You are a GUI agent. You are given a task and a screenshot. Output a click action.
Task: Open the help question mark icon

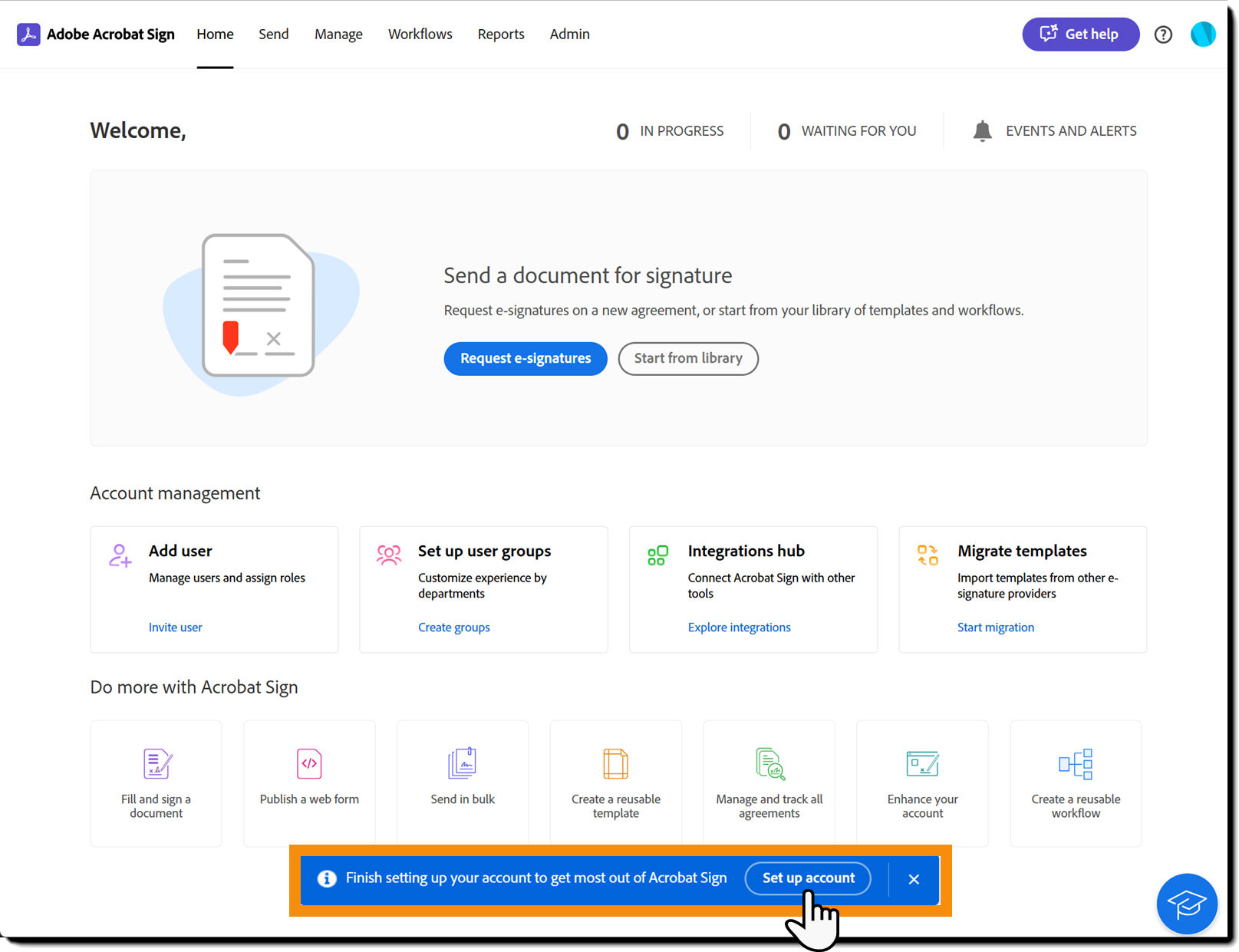(x=1163, y=35)
